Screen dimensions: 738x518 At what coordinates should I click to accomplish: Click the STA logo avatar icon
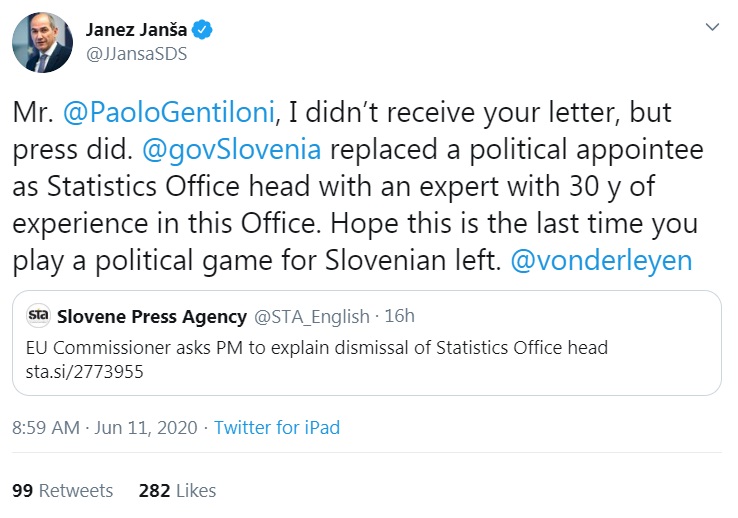point(39,317)
